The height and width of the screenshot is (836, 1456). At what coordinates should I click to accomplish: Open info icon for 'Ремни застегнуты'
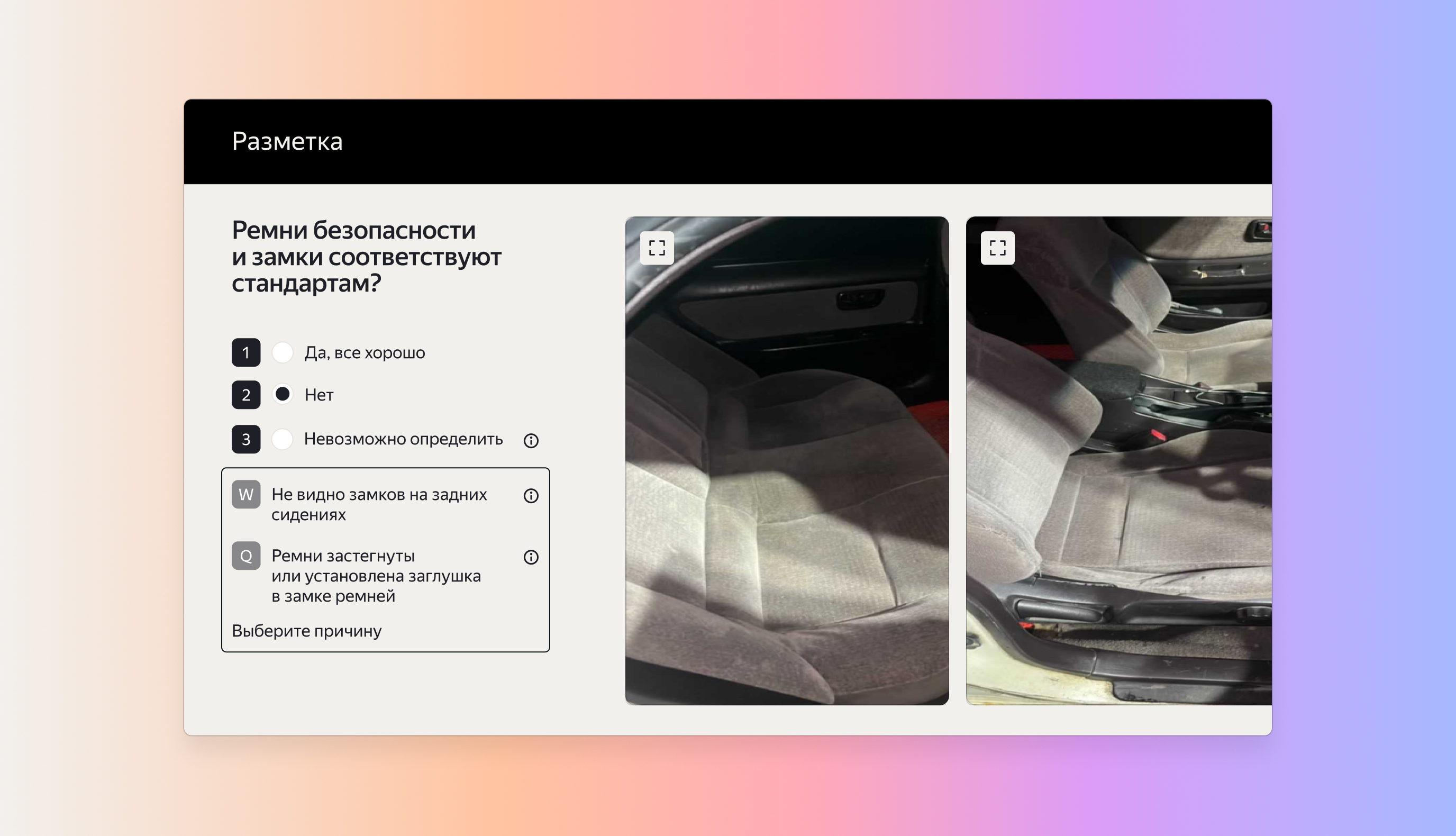tap(531, 557)
